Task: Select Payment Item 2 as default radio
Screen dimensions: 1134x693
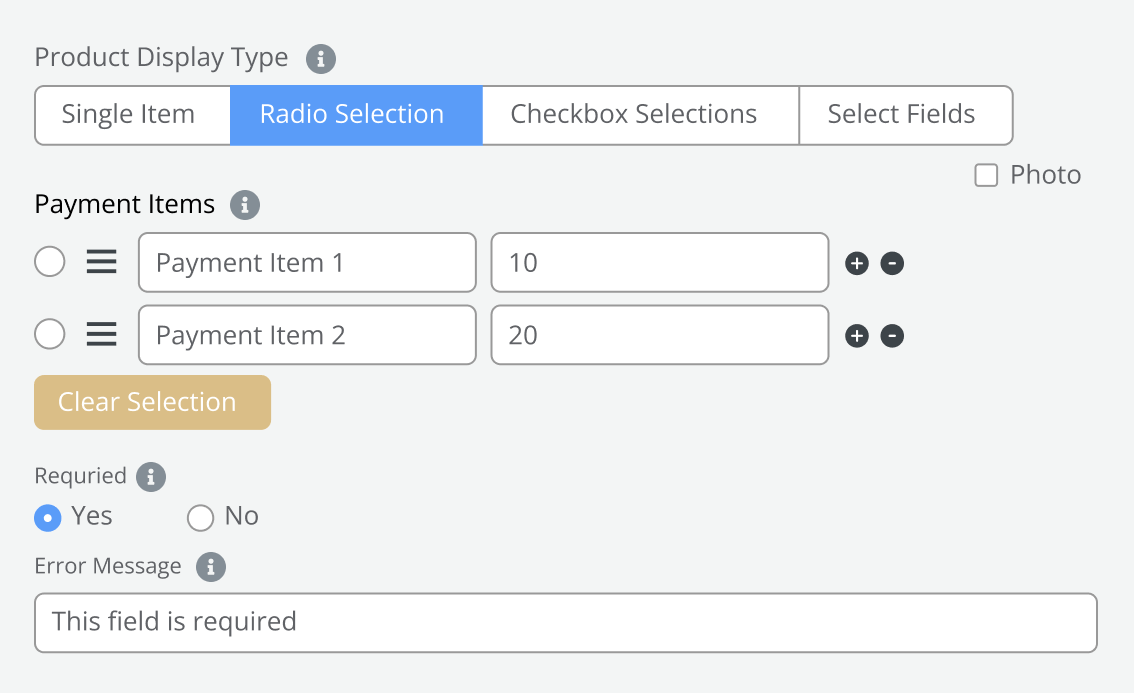Action: pyautogui.click(x=50, y=335)
